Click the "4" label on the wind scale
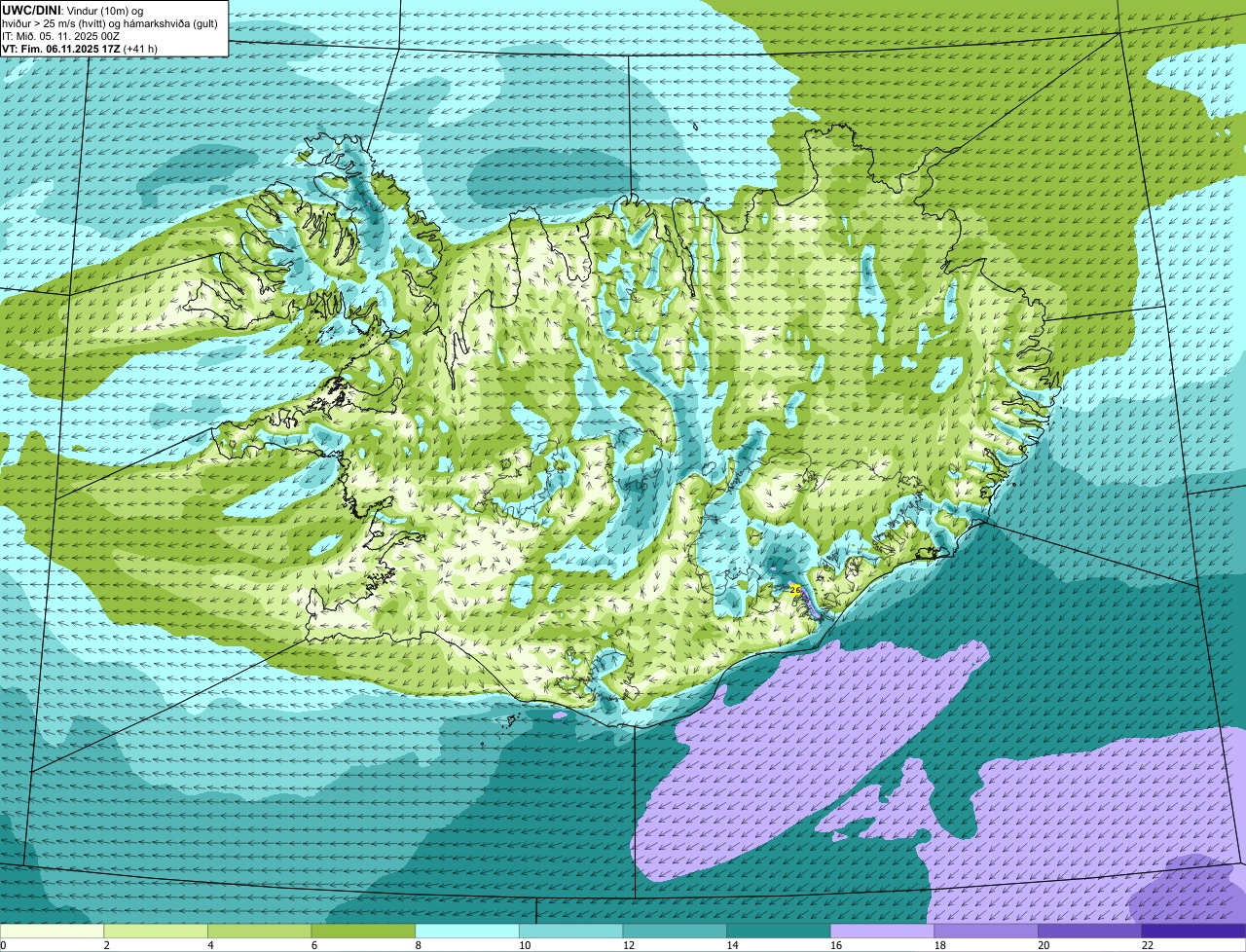Image resolution: width=1246 pixels, height=952 pixels. [x=210, y=945]
